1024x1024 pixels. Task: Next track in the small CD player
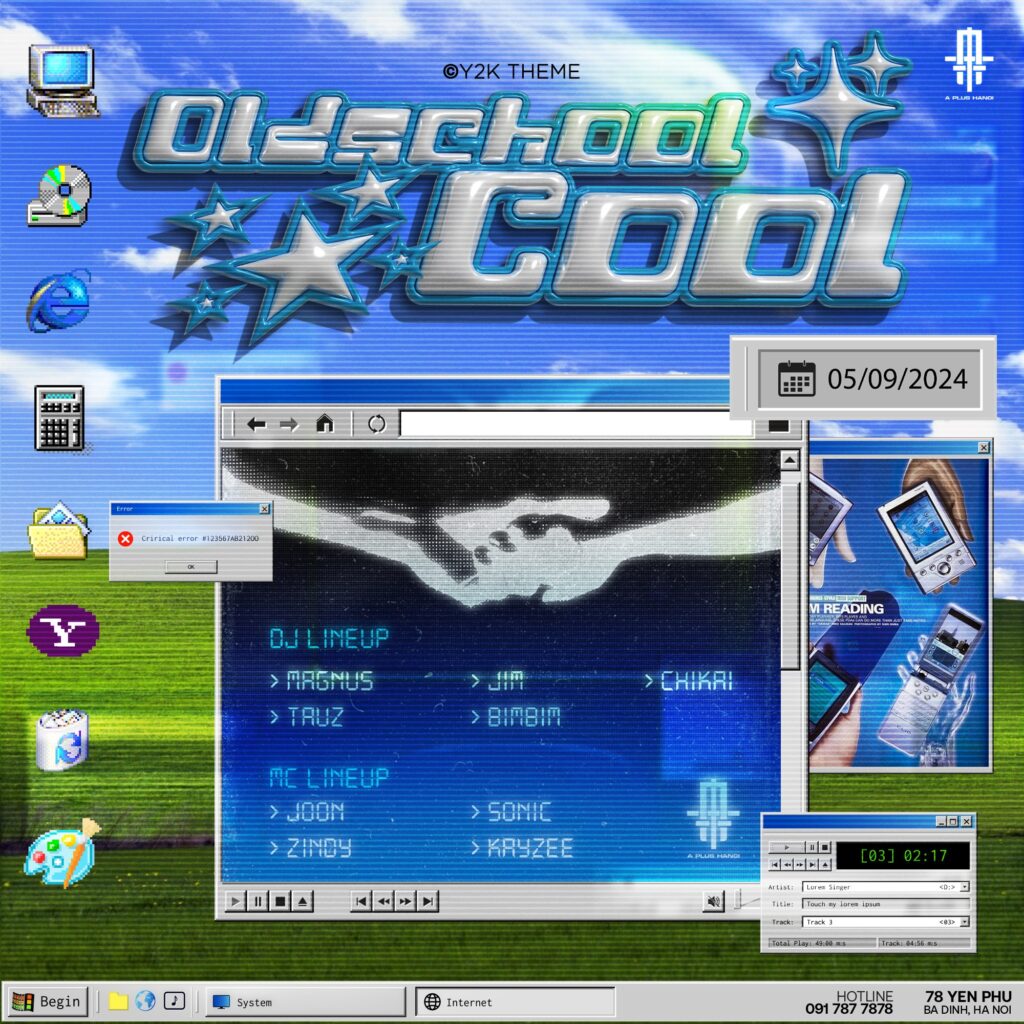coord(812,865)
